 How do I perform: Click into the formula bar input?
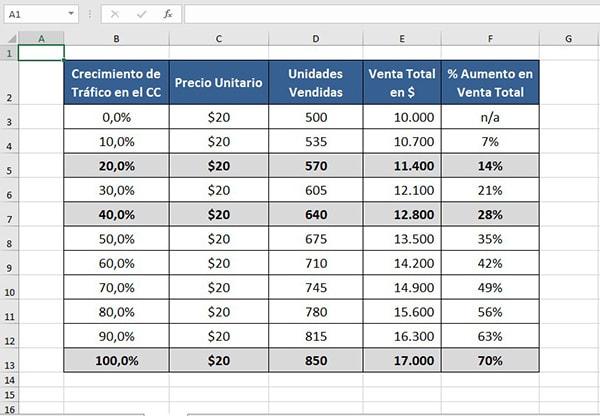click(390, 15)
